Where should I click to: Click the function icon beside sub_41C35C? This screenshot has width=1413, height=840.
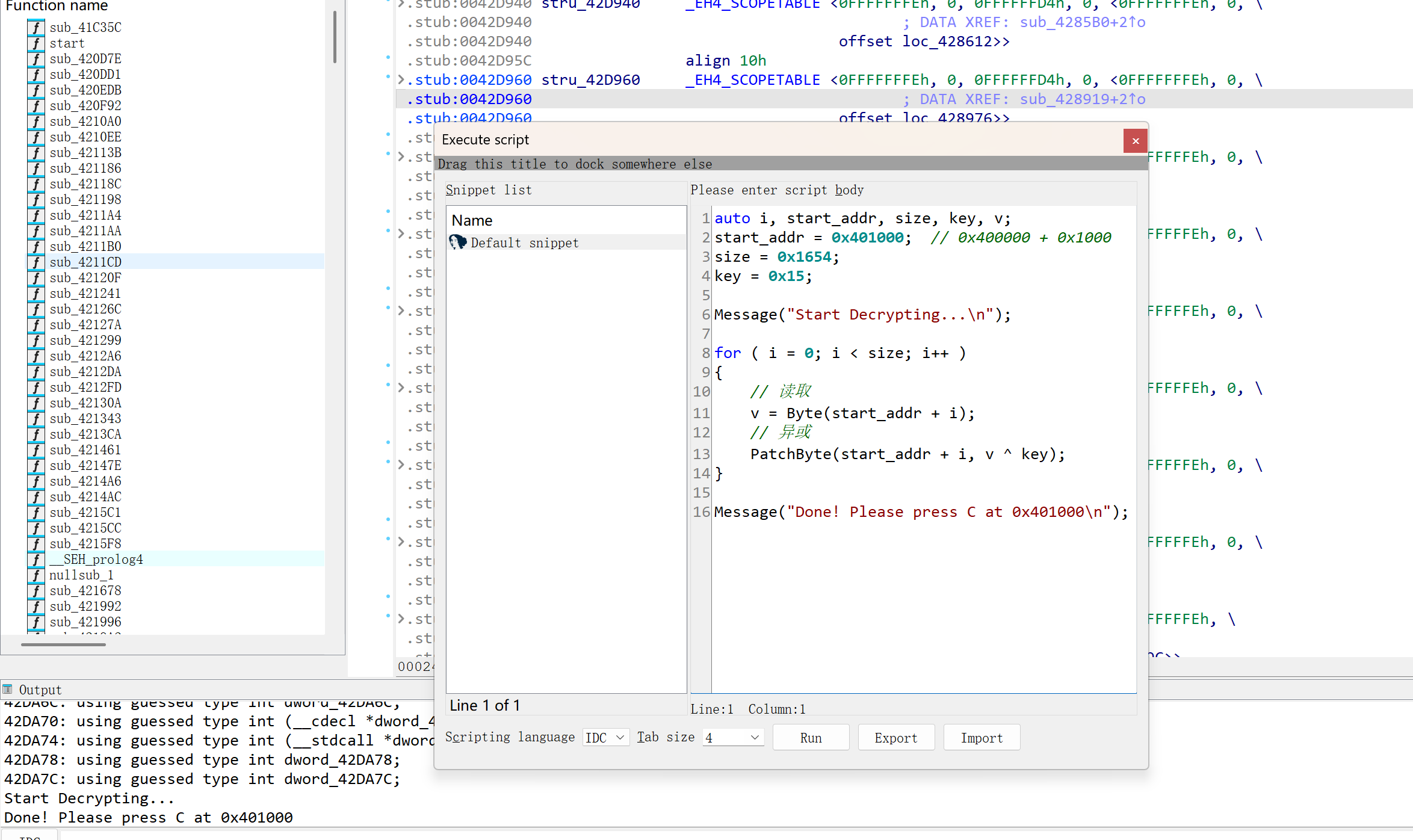click(x=36, y=28)
